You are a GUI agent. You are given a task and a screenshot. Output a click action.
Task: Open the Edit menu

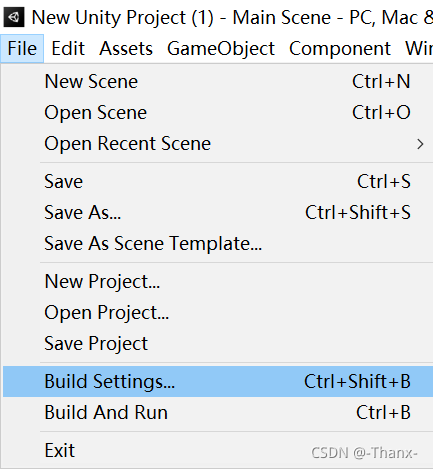(68, 49)
